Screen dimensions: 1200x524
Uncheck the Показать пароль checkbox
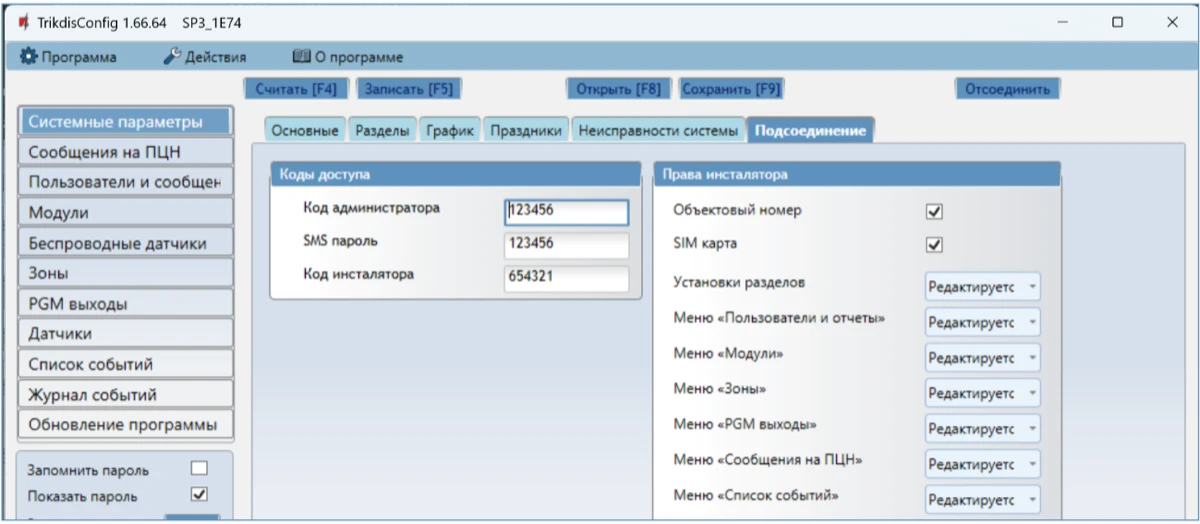click(x=198, y=494)
